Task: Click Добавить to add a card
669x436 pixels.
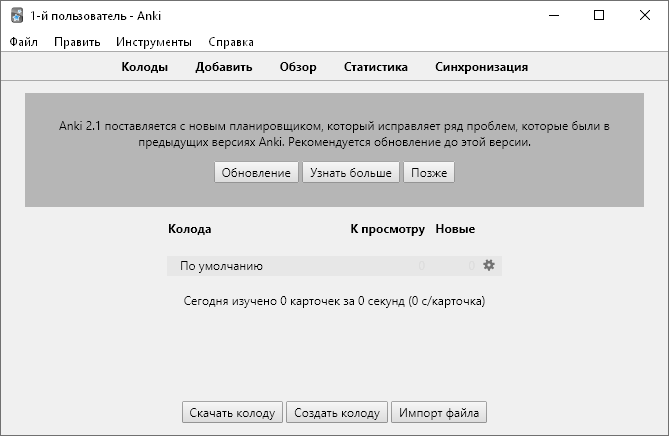Action: (224, 67)
